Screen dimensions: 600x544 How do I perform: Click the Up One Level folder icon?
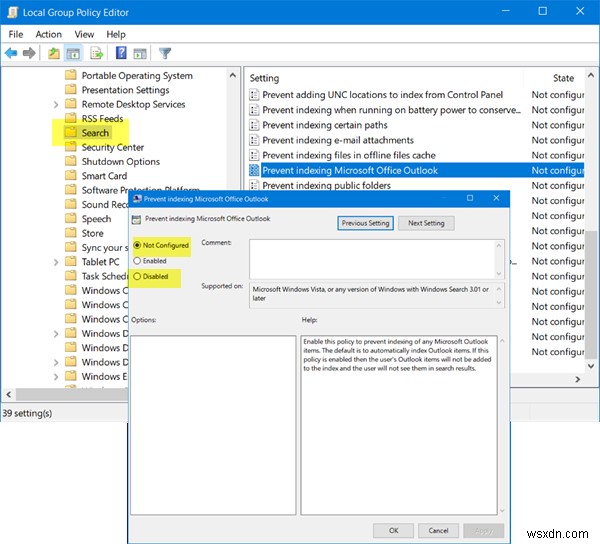pyautogui.click(x=53, y=53)
